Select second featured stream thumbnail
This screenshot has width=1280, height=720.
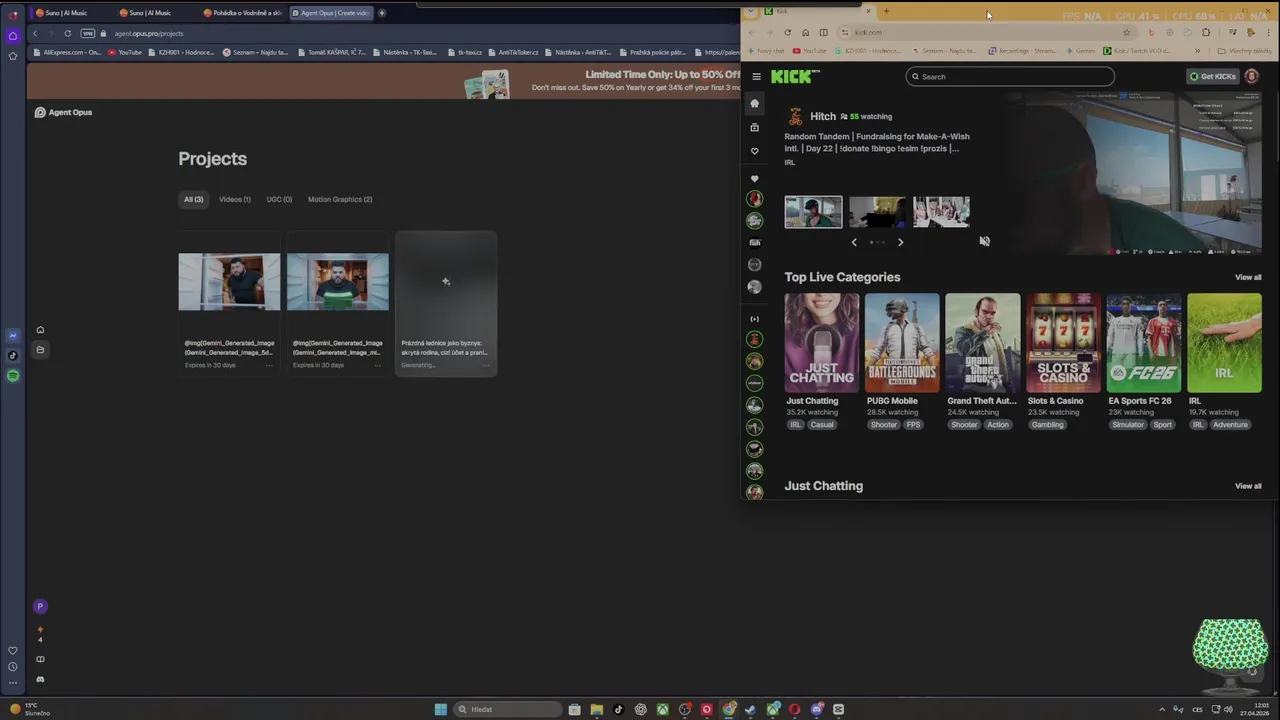pos(877,212)
